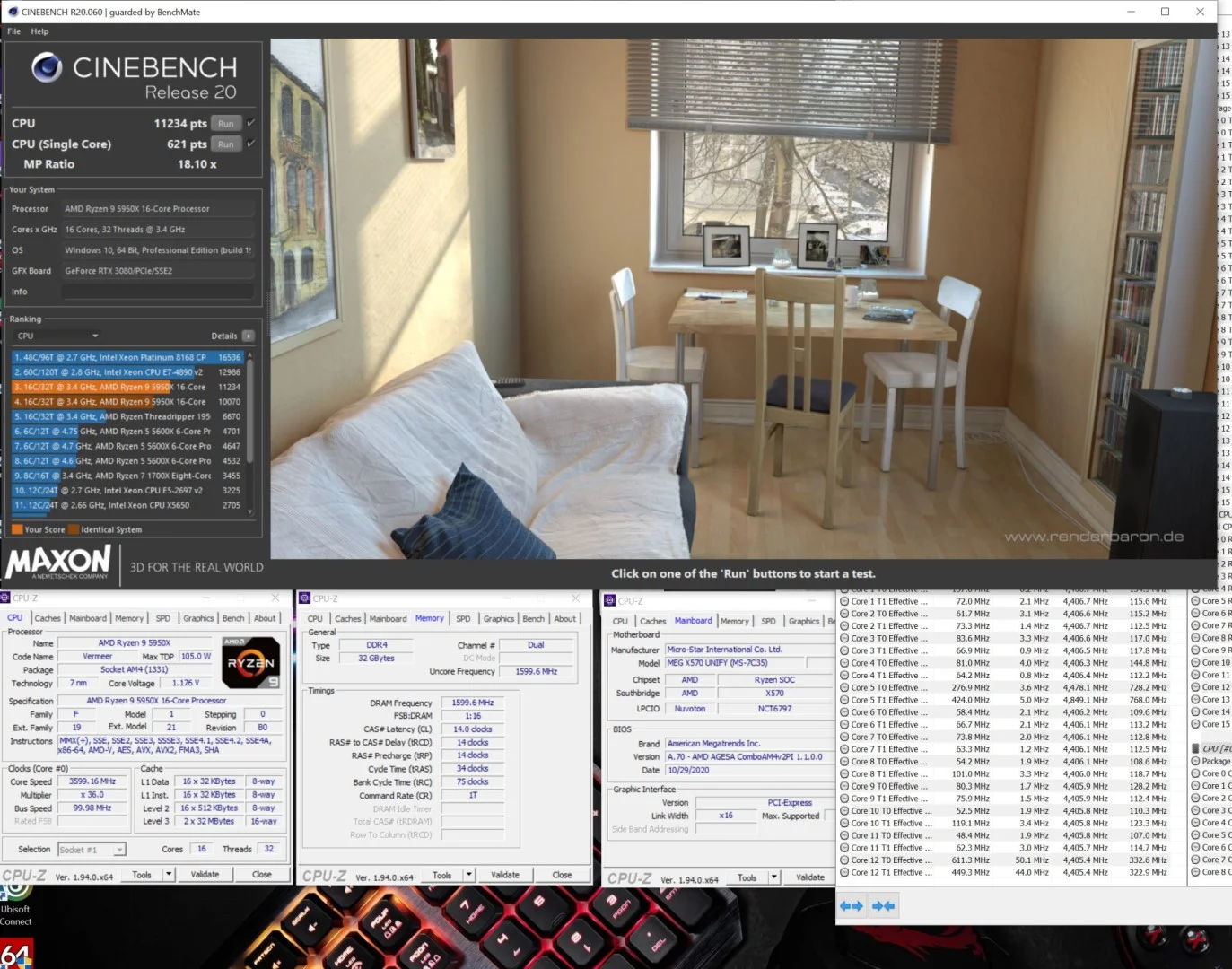
Task: Click Tools button in CPU-Z Mainboard window
Action: point(747,877)
